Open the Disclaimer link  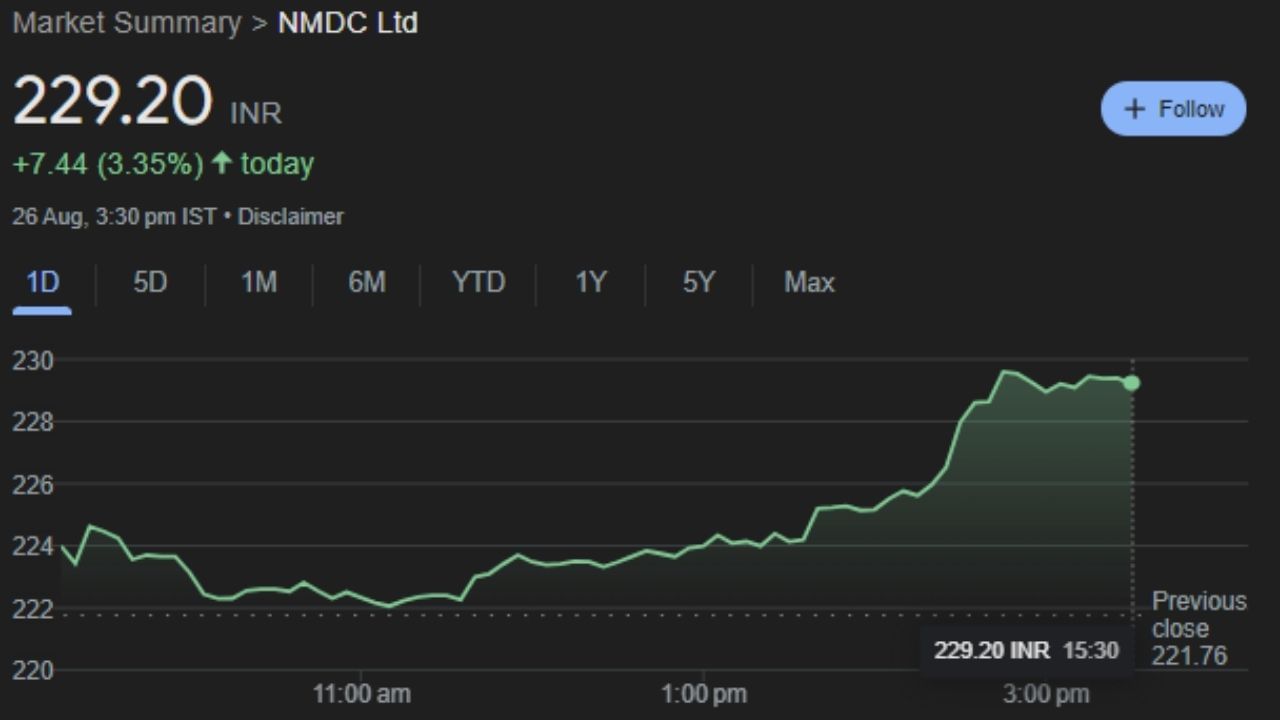[x=290, y=216]
